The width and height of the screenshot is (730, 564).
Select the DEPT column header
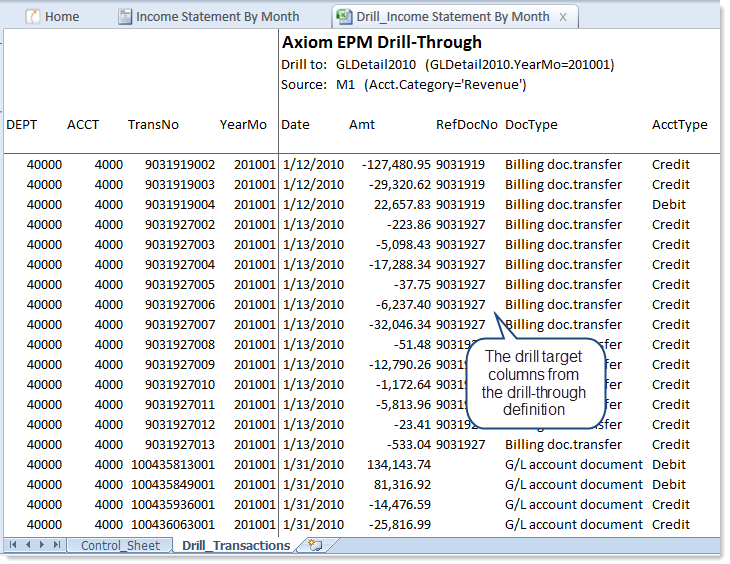coord(21,125)
